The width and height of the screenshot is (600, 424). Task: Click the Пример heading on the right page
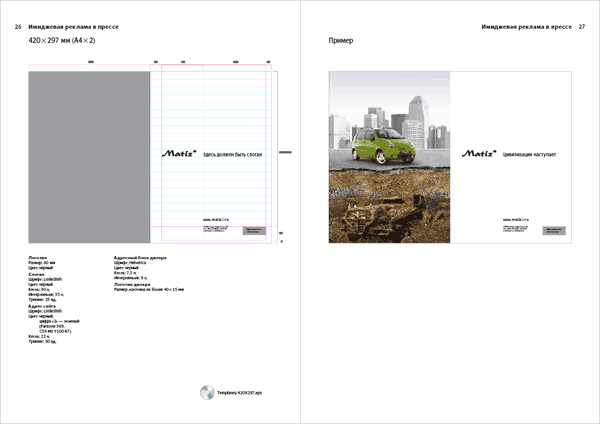pyautogui.click(x=340, y=40)
